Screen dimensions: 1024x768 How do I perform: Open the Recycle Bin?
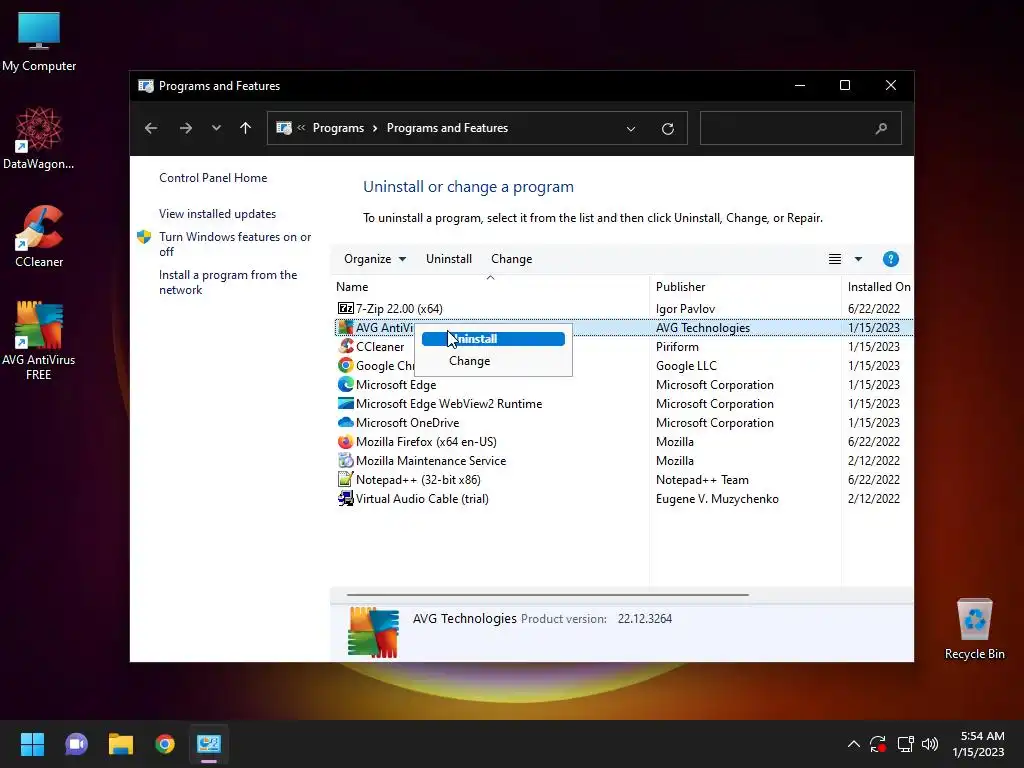point(974,628)
